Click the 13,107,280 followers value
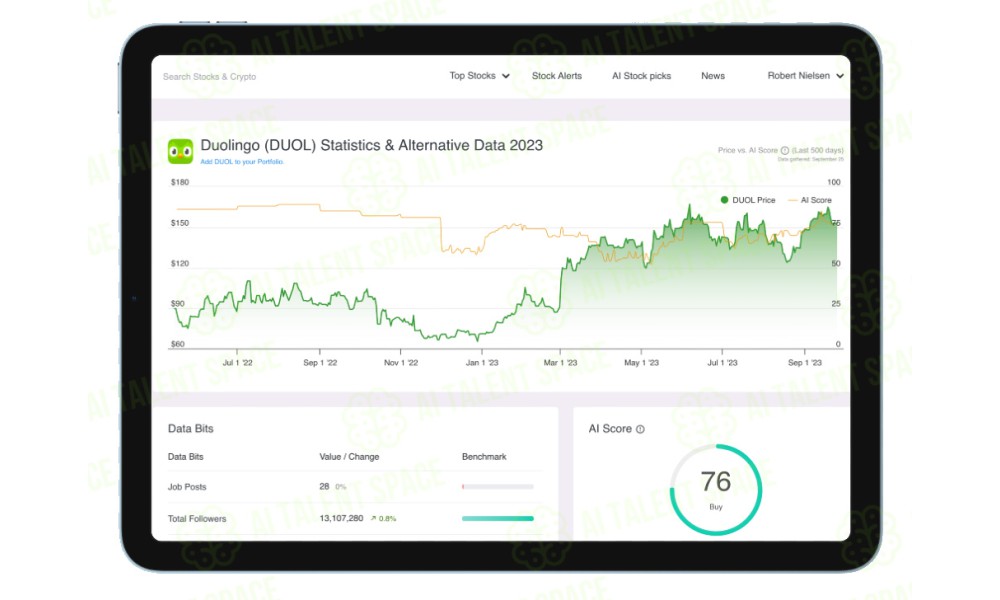 341,518
